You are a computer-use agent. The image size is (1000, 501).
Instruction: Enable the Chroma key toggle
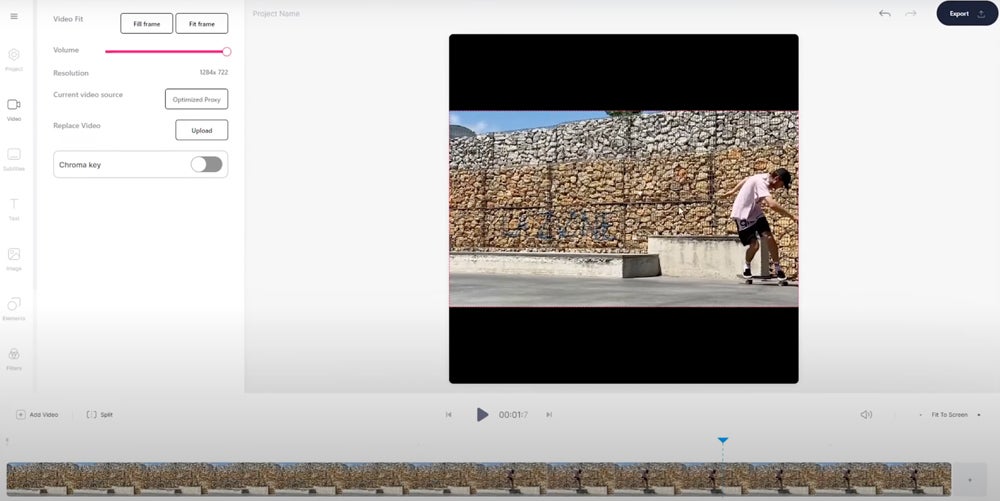coord(206,164)
